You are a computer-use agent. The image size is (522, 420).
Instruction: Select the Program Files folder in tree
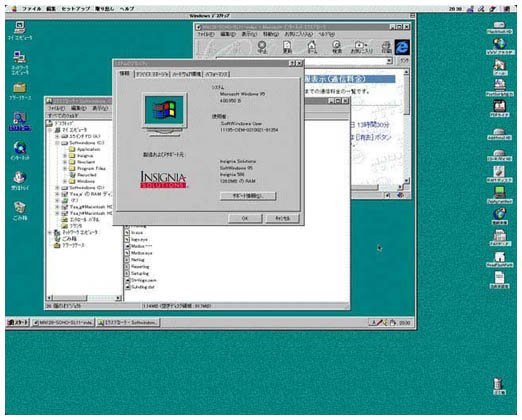(87, 168)
